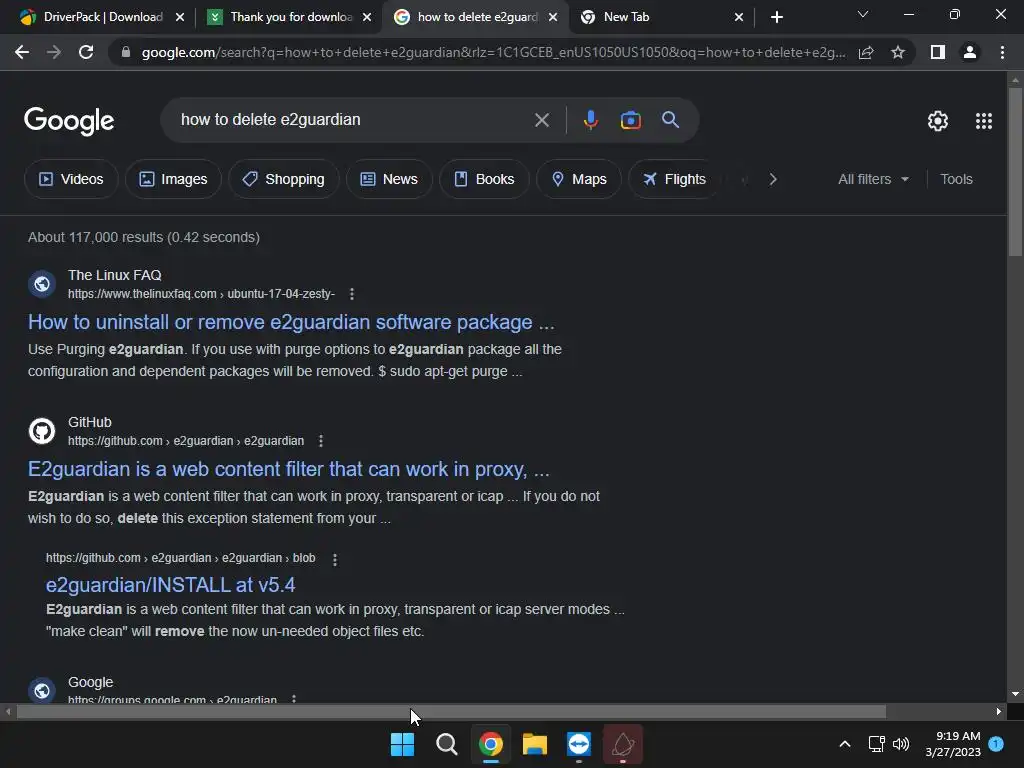Close the DriverPack tab

coord(180,17)
